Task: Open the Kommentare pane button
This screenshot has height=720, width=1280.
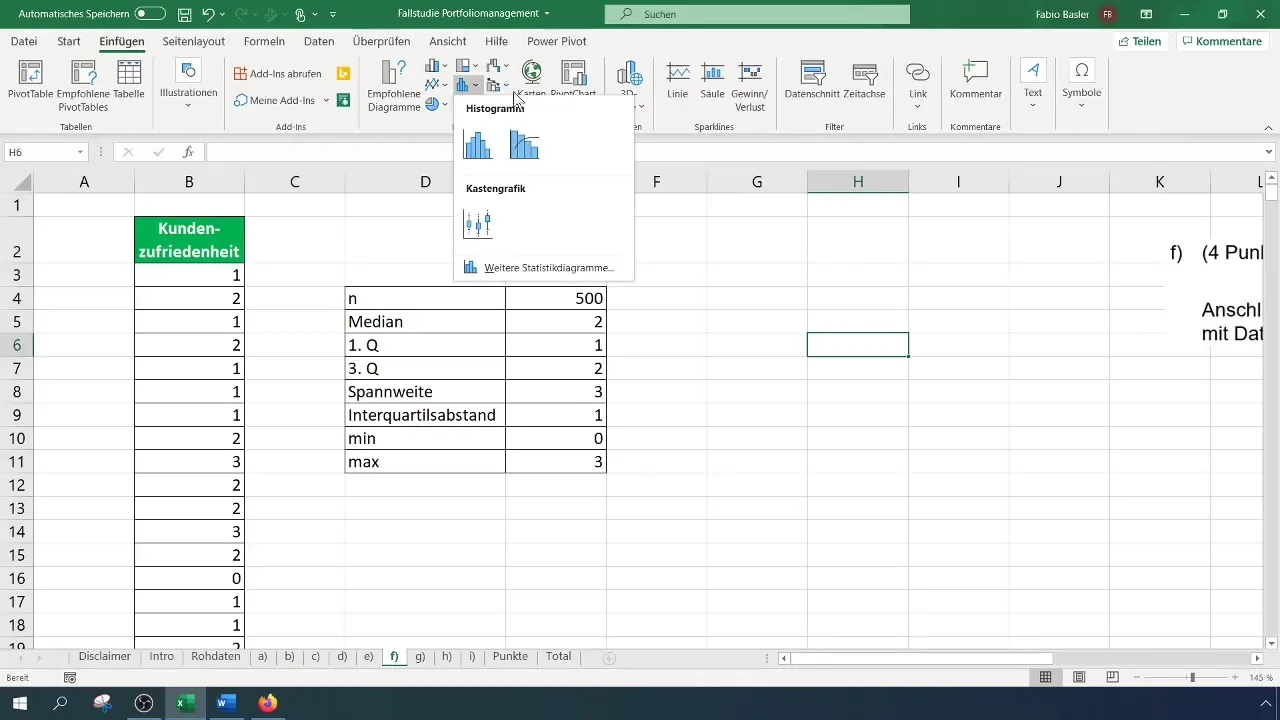Action: 1222,41
